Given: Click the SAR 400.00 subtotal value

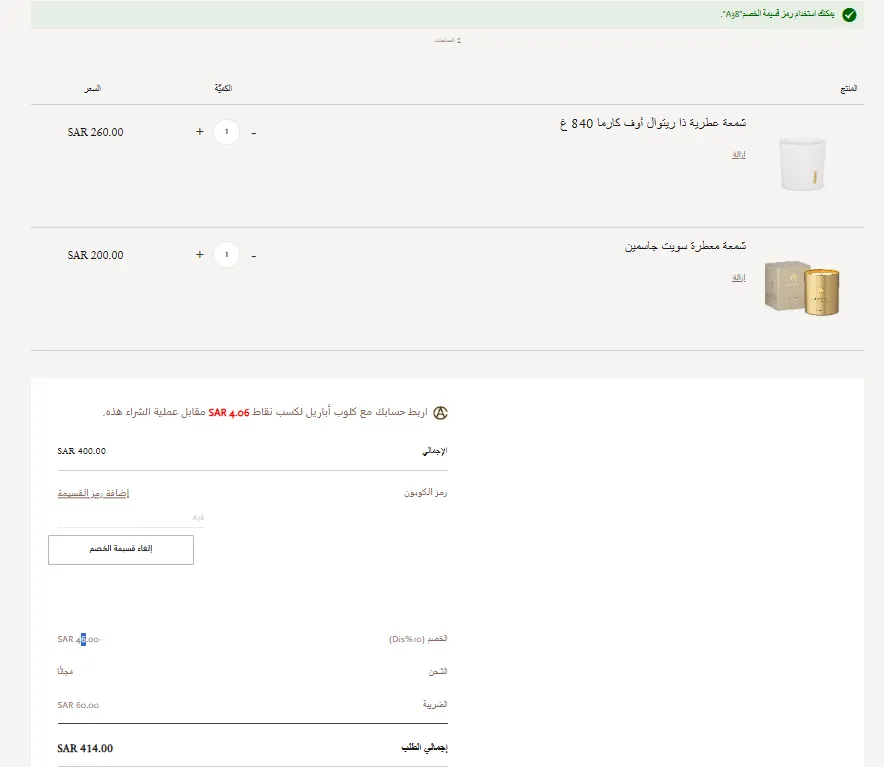Looking at the screenshot, I should coord(82,451).
